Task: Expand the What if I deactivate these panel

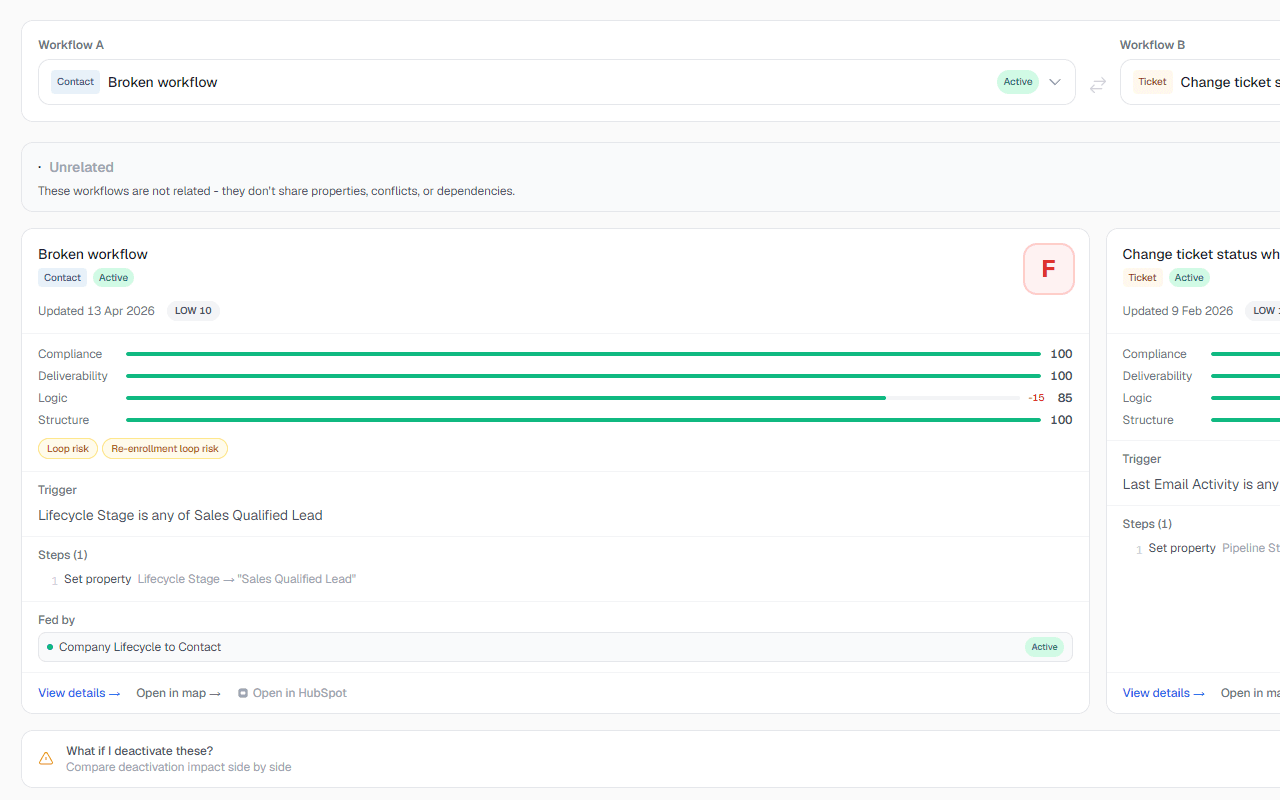Action: (x=650, y=759)
